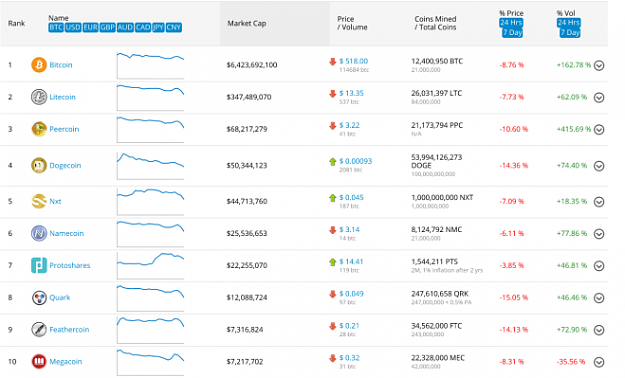Expand the Protoshares row details
The width and height of the screenshot is (625, 378).
(599, 266)
